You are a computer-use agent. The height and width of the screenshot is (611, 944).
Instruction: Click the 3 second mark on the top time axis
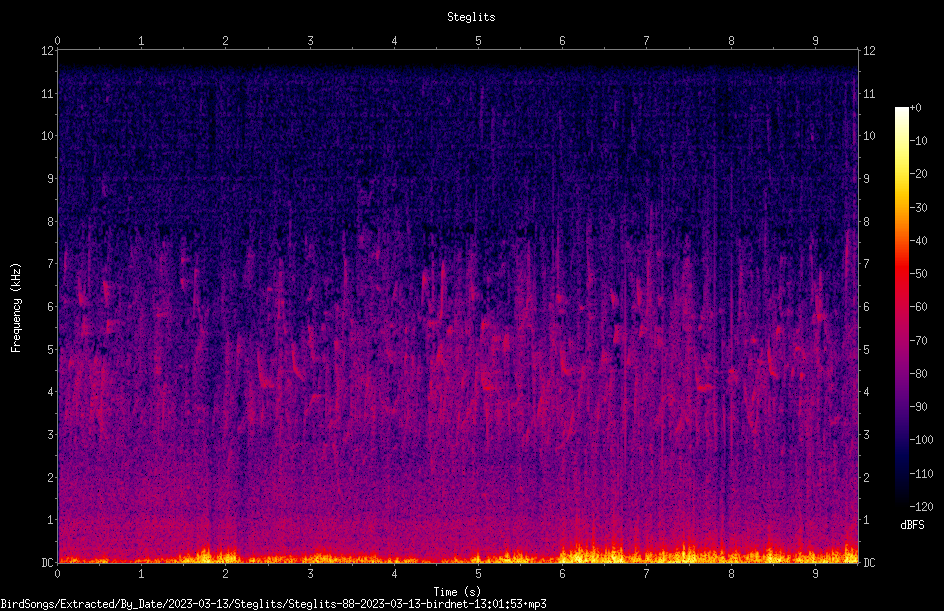pos(310,41)
